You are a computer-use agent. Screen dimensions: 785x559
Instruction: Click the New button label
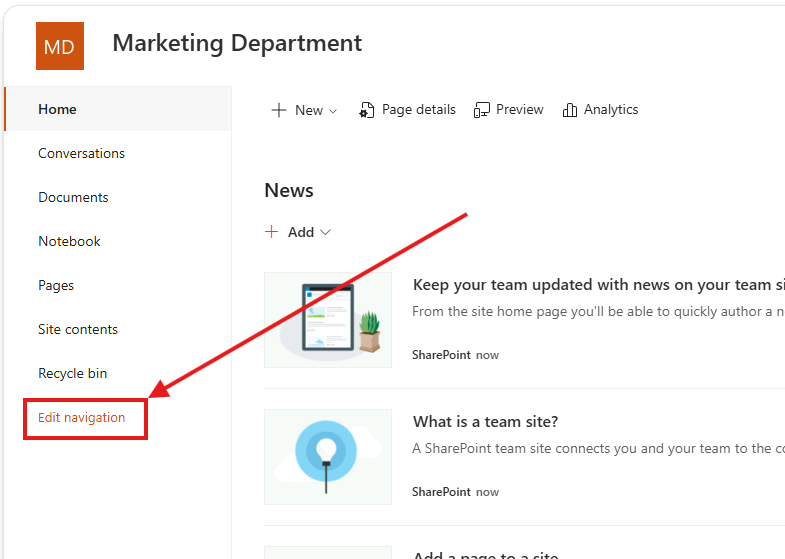pos(309,110)
